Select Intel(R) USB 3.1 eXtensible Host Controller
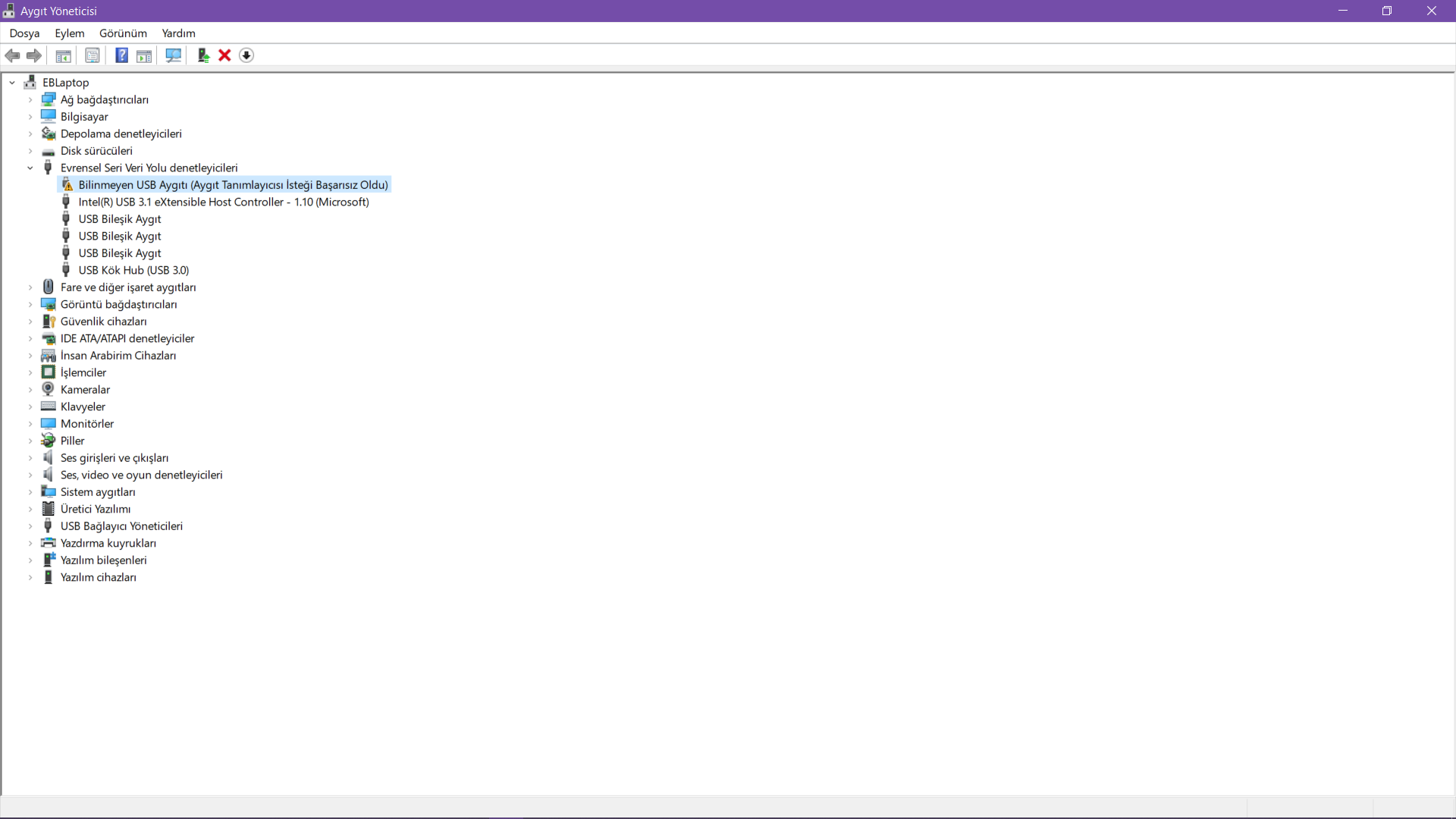 click(224, 202)
